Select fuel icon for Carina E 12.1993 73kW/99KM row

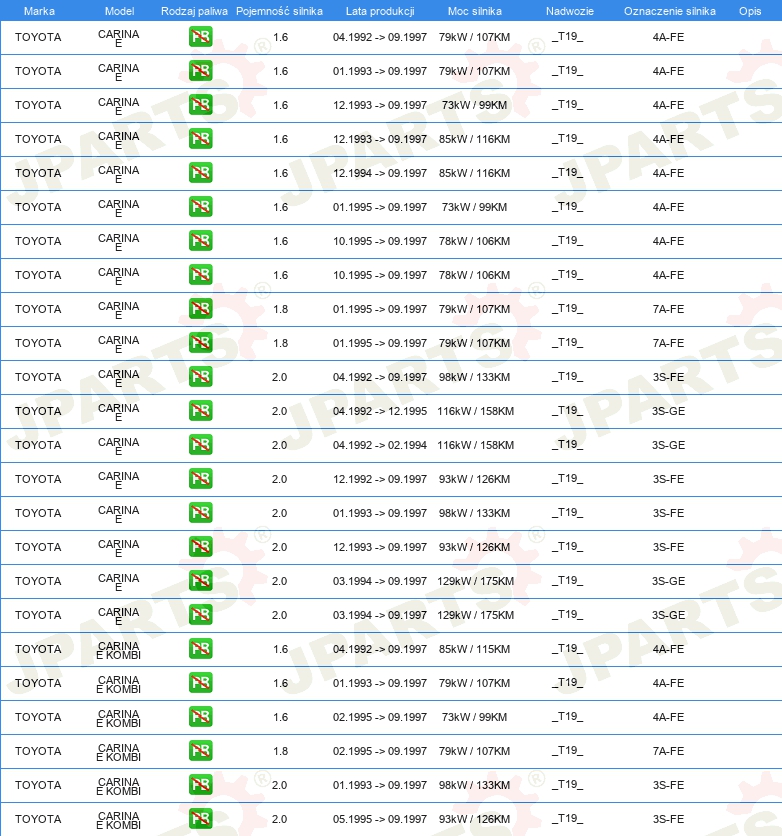point(200,104)
